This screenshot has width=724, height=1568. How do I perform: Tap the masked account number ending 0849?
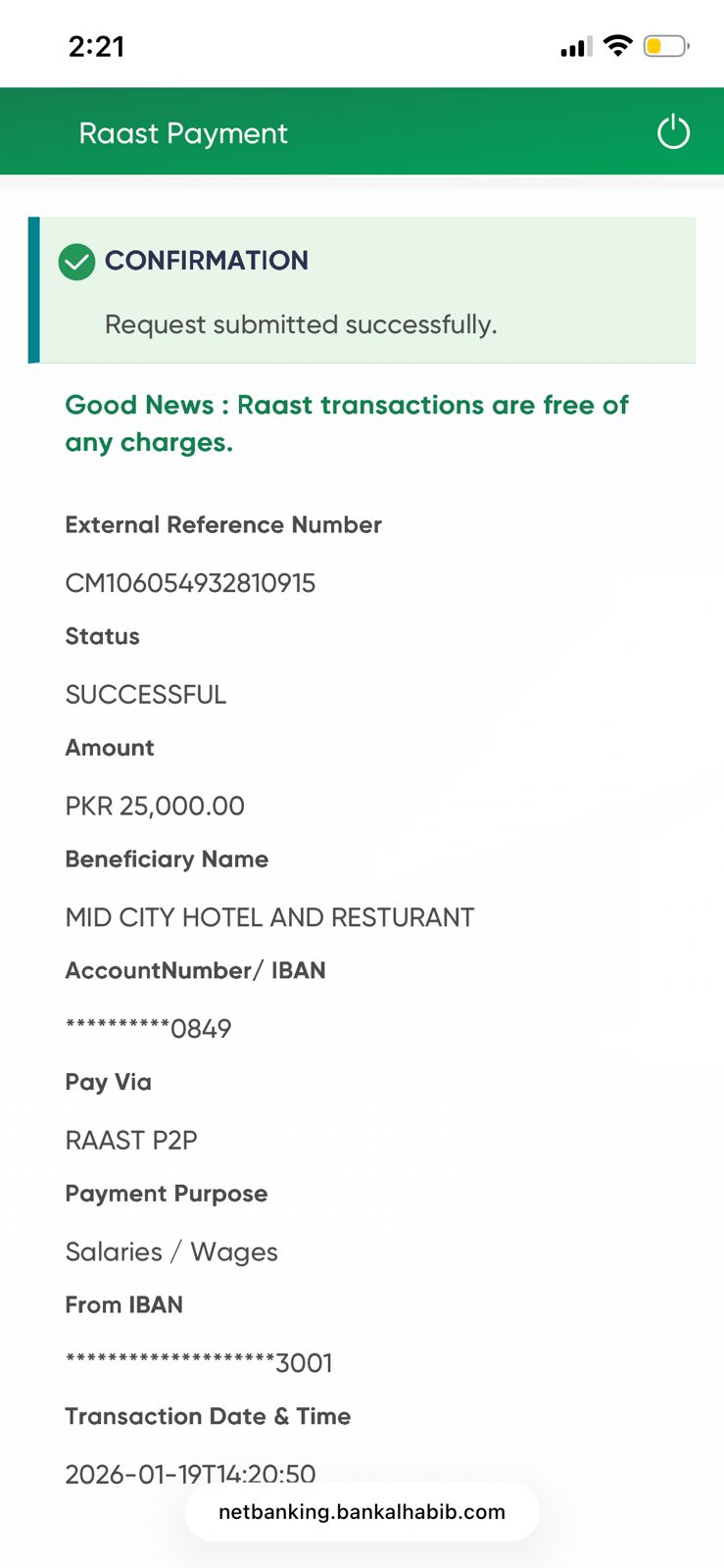click(148, 1028)
